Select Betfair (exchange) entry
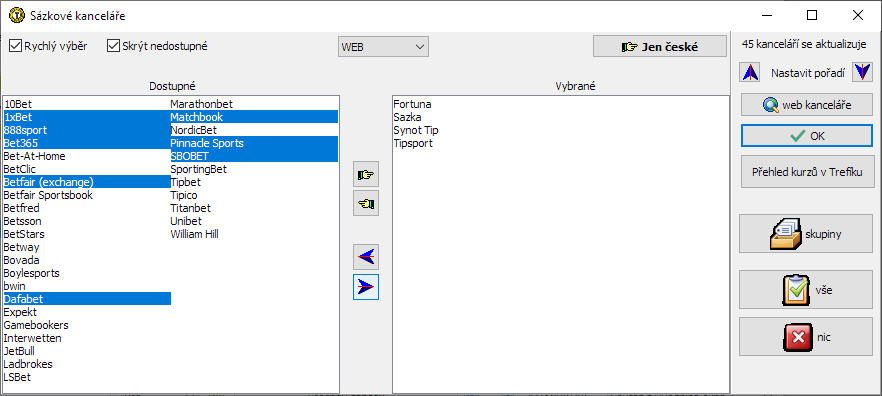Screen dimensions: 882x396 [87, 182]
